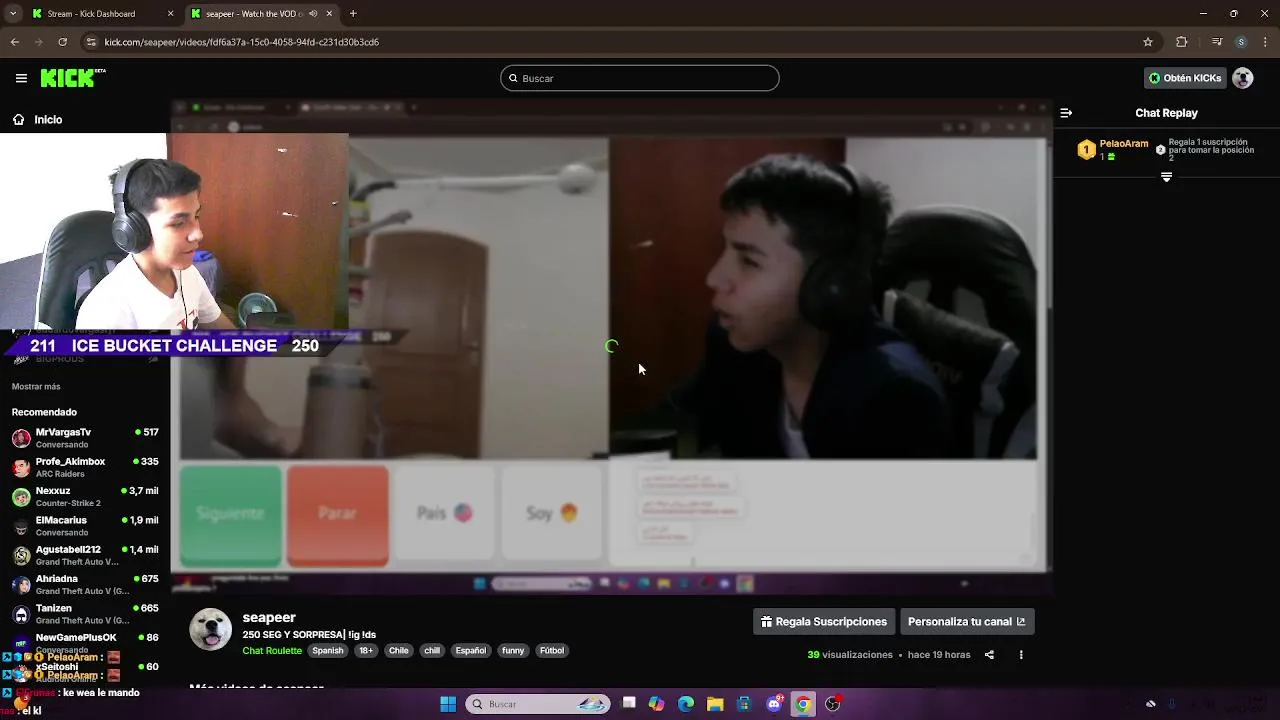Open Google Chrome taskbar icon
This screenshot has height=720, width=1280.
click(x=803, y=704)
